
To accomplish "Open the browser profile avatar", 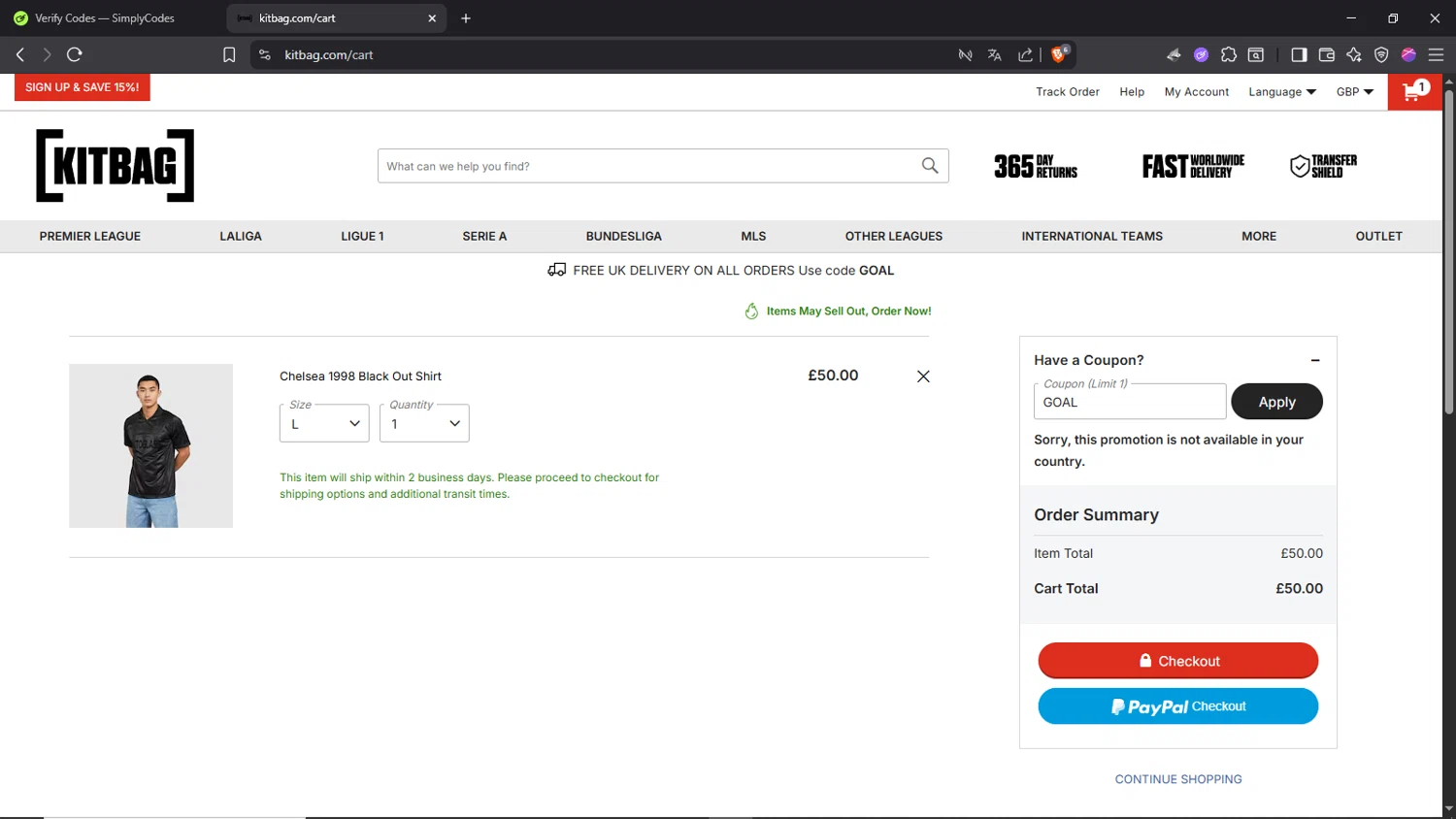I will (x=1408, y=55).
